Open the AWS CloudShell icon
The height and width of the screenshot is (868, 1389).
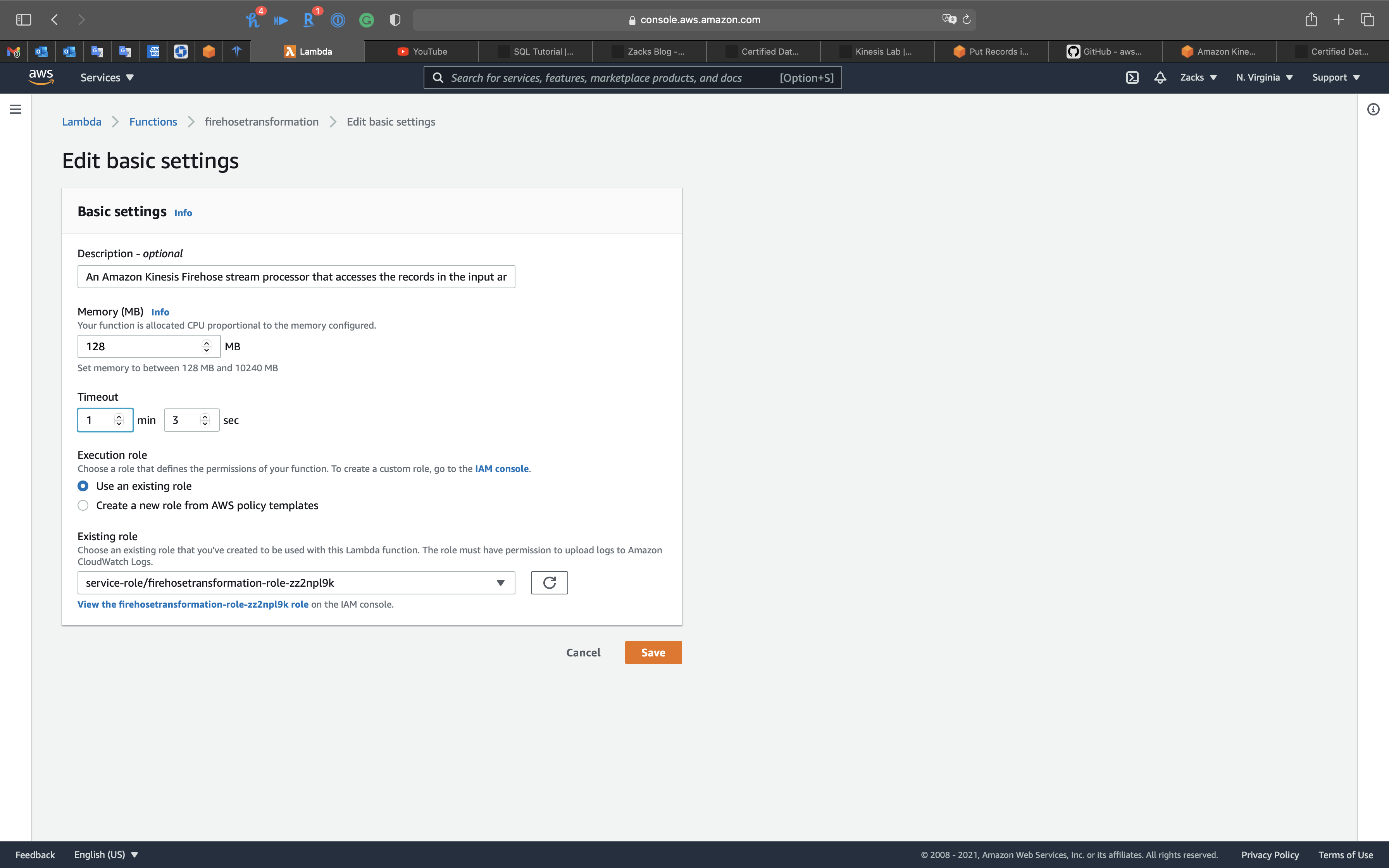(x=1132, y=77)
